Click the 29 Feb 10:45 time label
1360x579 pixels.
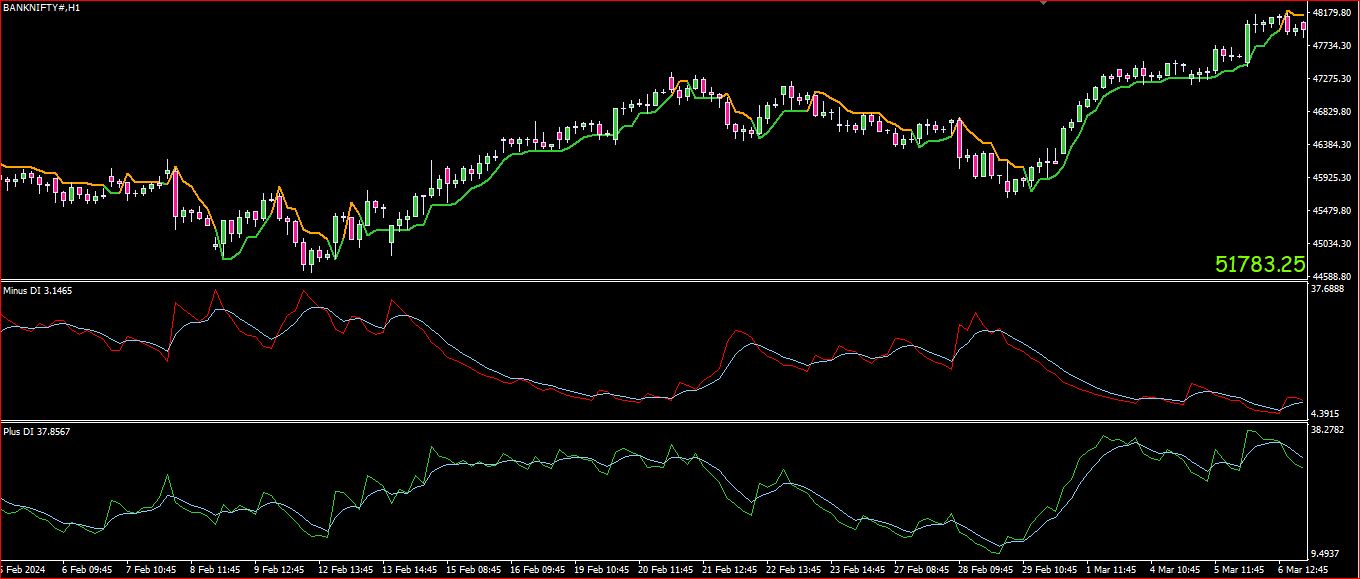(1050, 571)
